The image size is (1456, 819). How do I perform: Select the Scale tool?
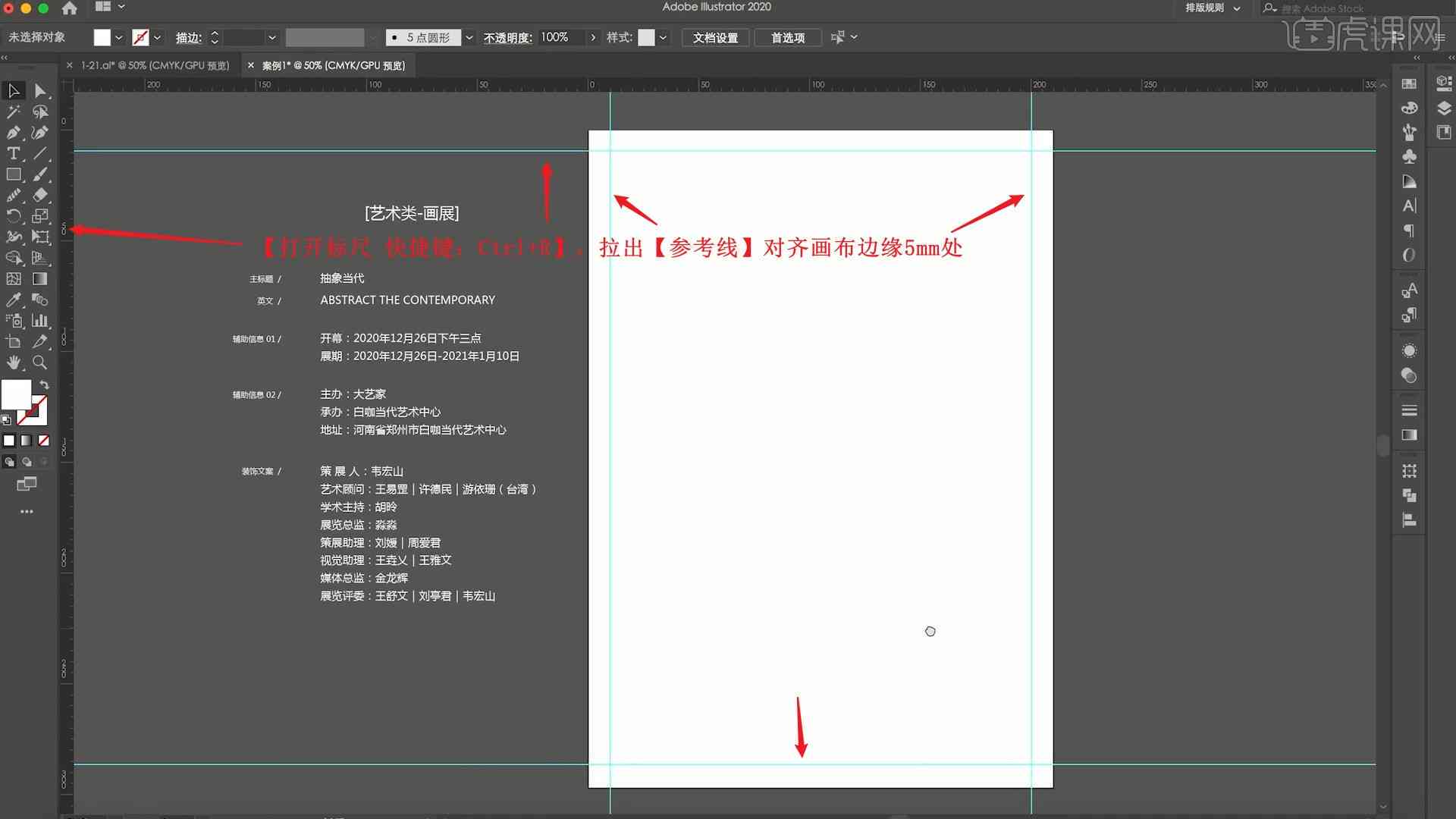point(40,216)
